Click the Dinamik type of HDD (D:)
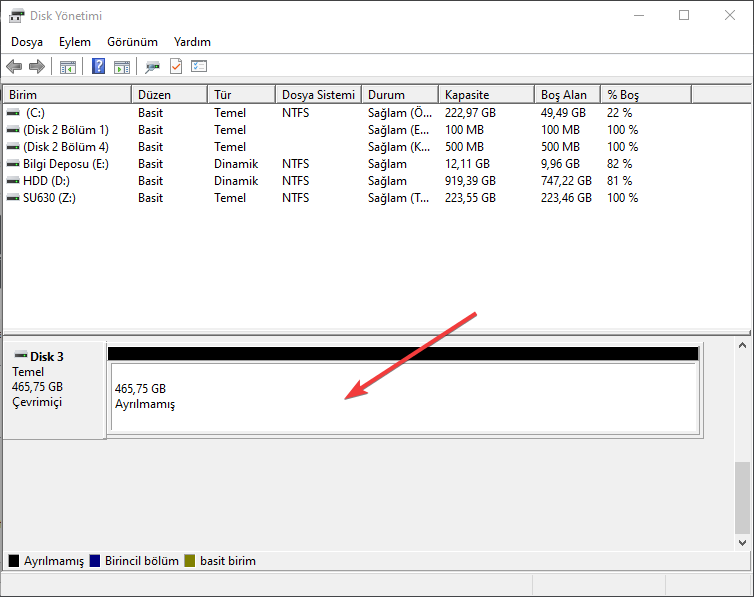 [x=236, y=181]
